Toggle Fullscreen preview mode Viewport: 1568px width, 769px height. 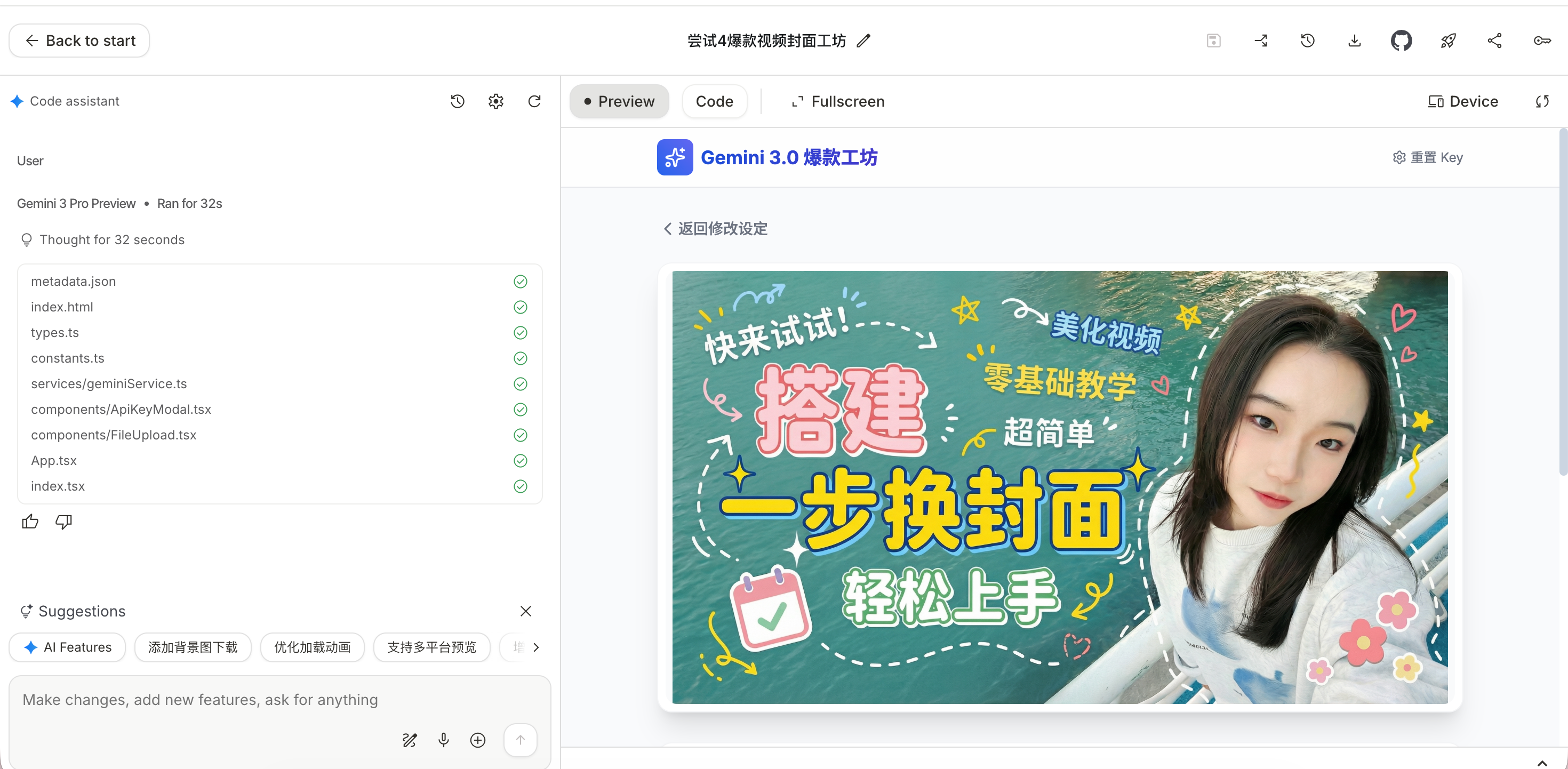point(837,101)
